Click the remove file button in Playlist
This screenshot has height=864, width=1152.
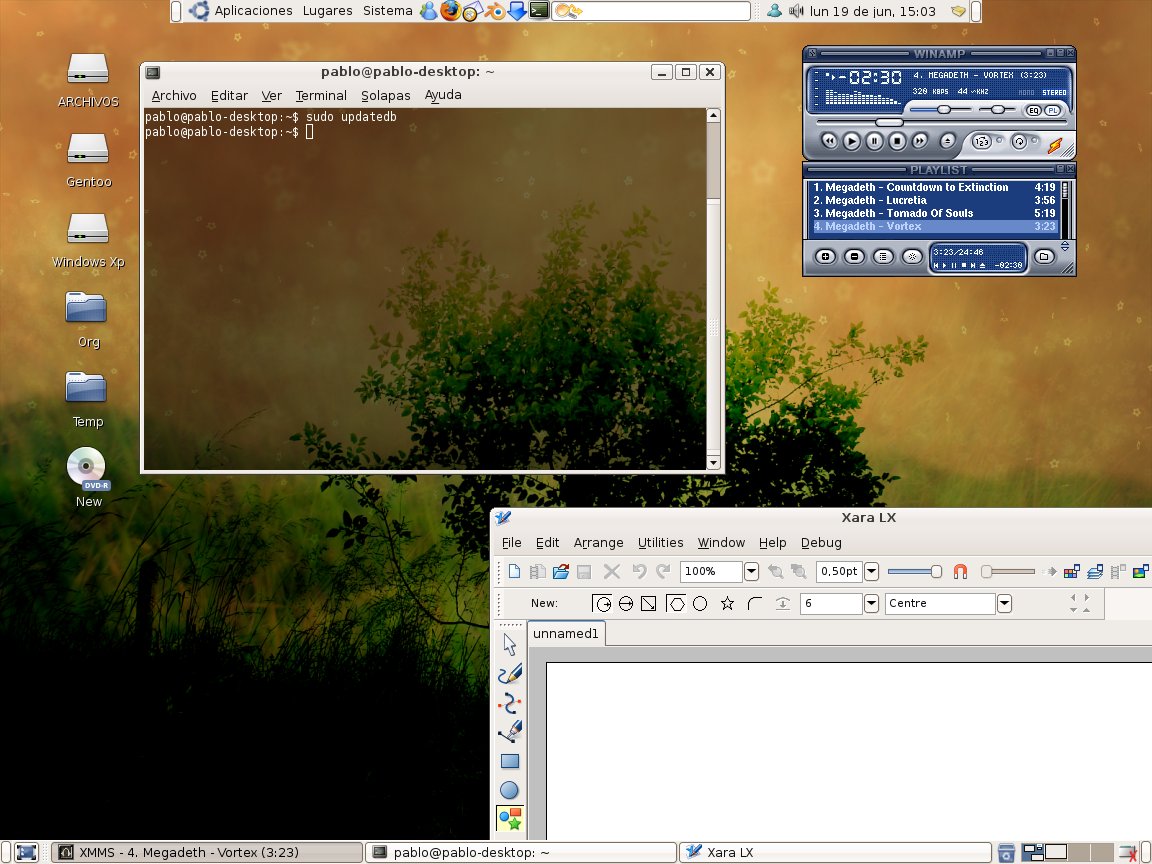click(854, 256)
